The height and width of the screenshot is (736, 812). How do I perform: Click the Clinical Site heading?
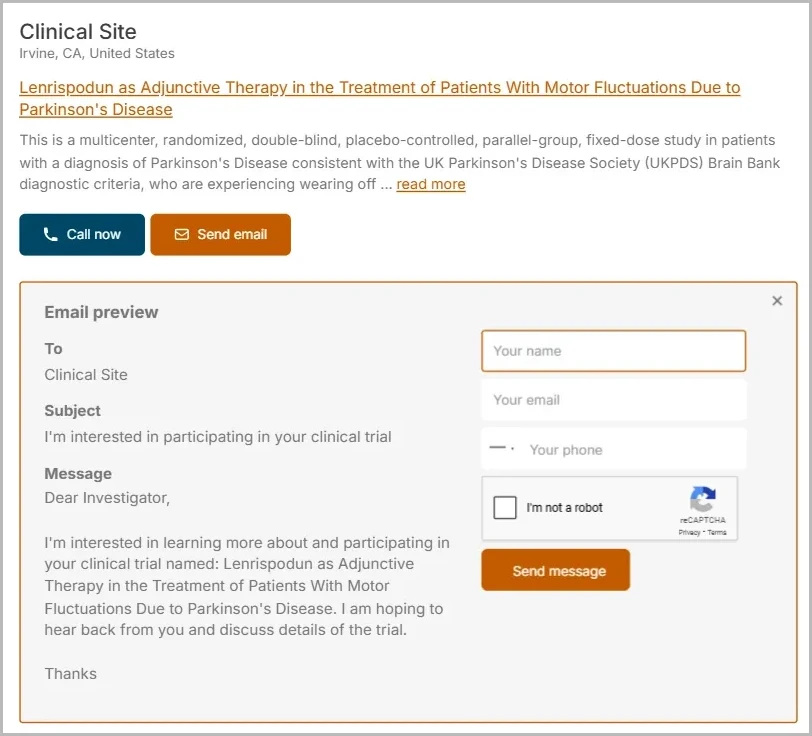(x=78, y=32)
